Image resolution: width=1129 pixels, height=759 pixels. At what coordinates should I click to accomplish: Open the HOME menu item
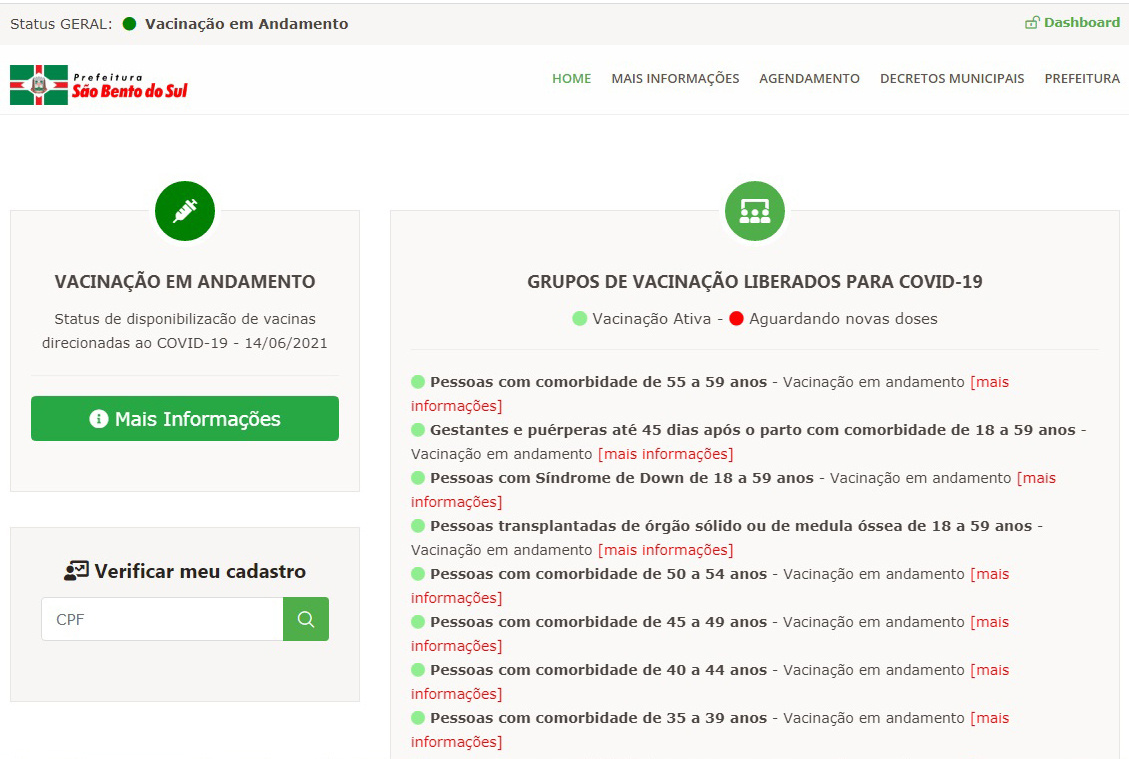[x=571, y=79]
